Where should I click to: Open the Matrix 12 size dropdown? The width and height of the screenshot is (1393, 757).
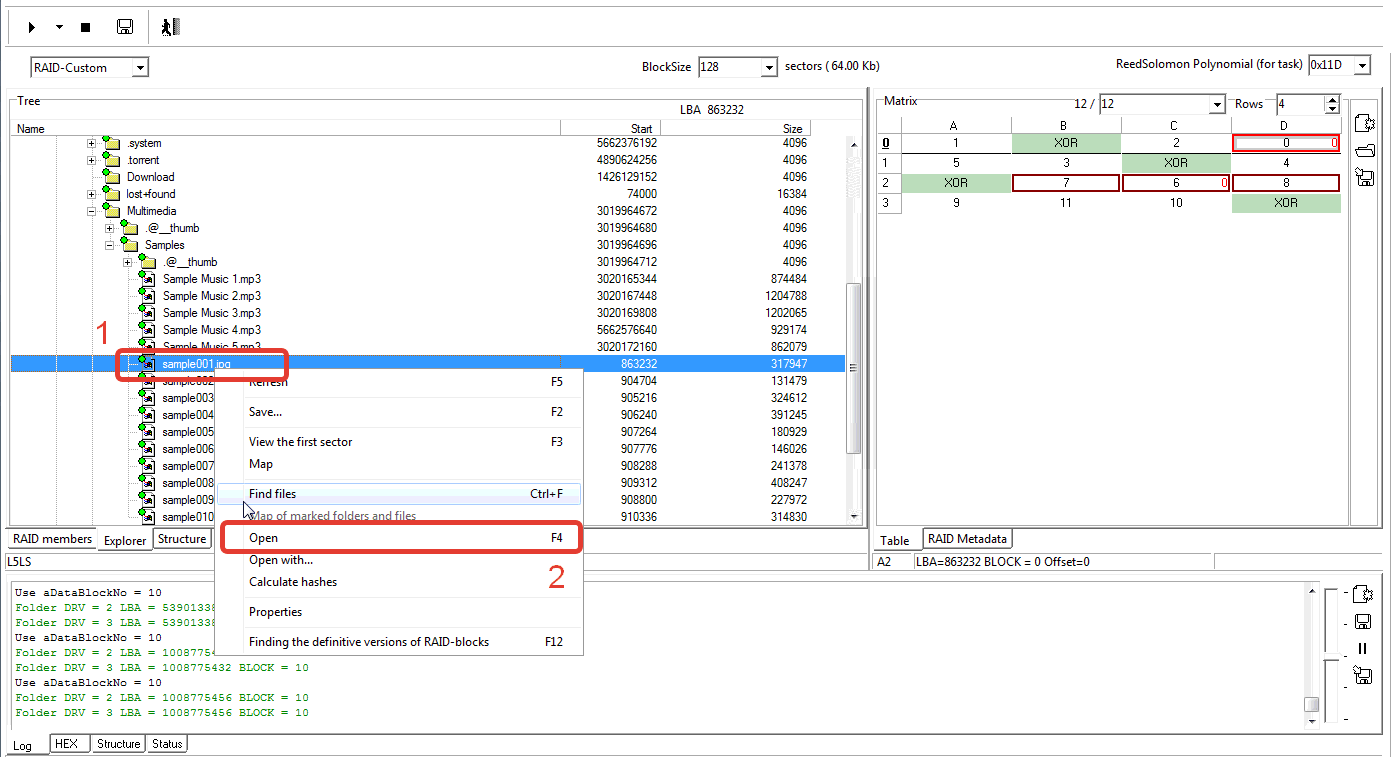point(1216,104)
